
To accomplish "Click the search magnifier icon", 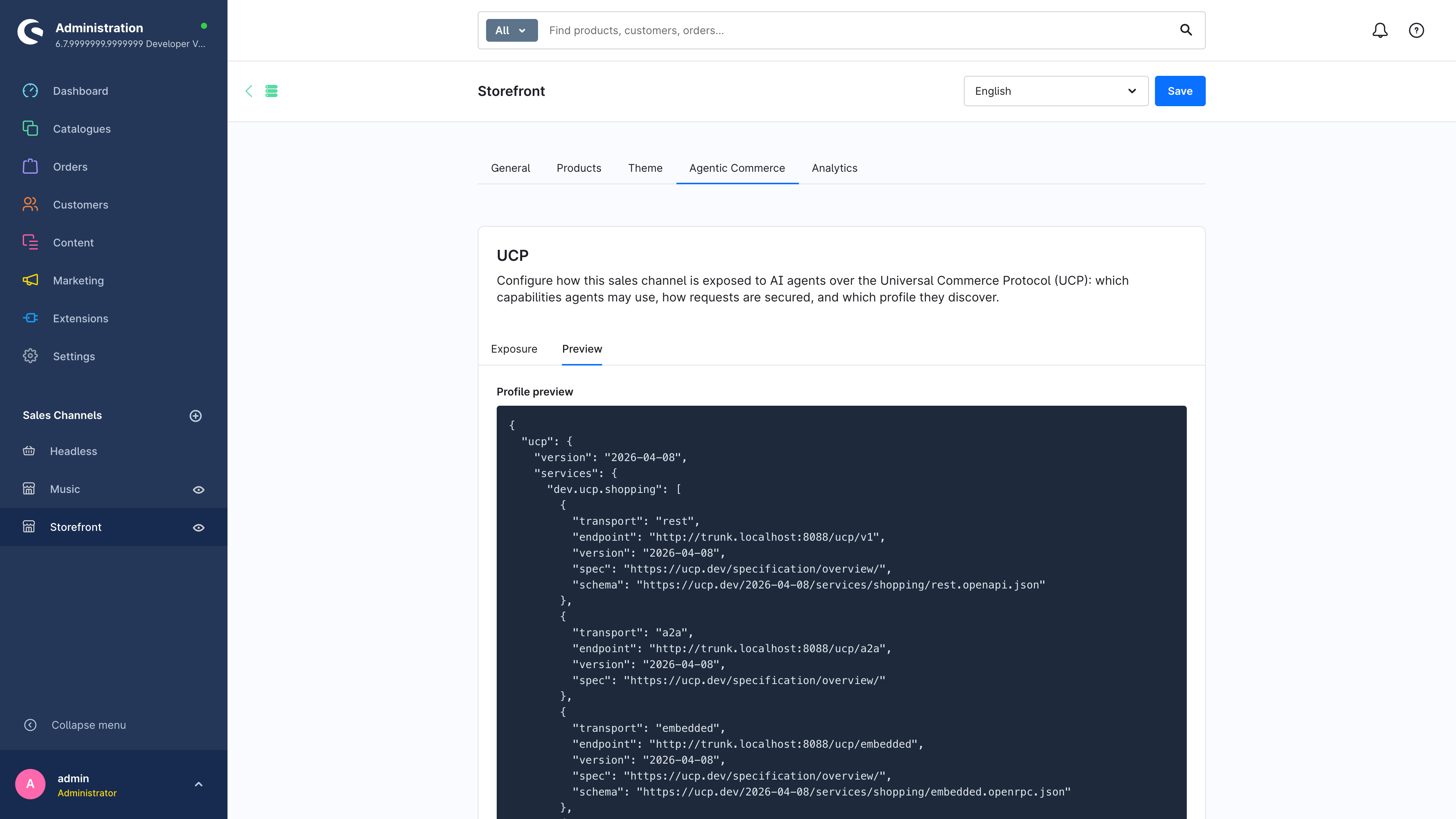I will pyautogui.click(x=1186, y=30).
